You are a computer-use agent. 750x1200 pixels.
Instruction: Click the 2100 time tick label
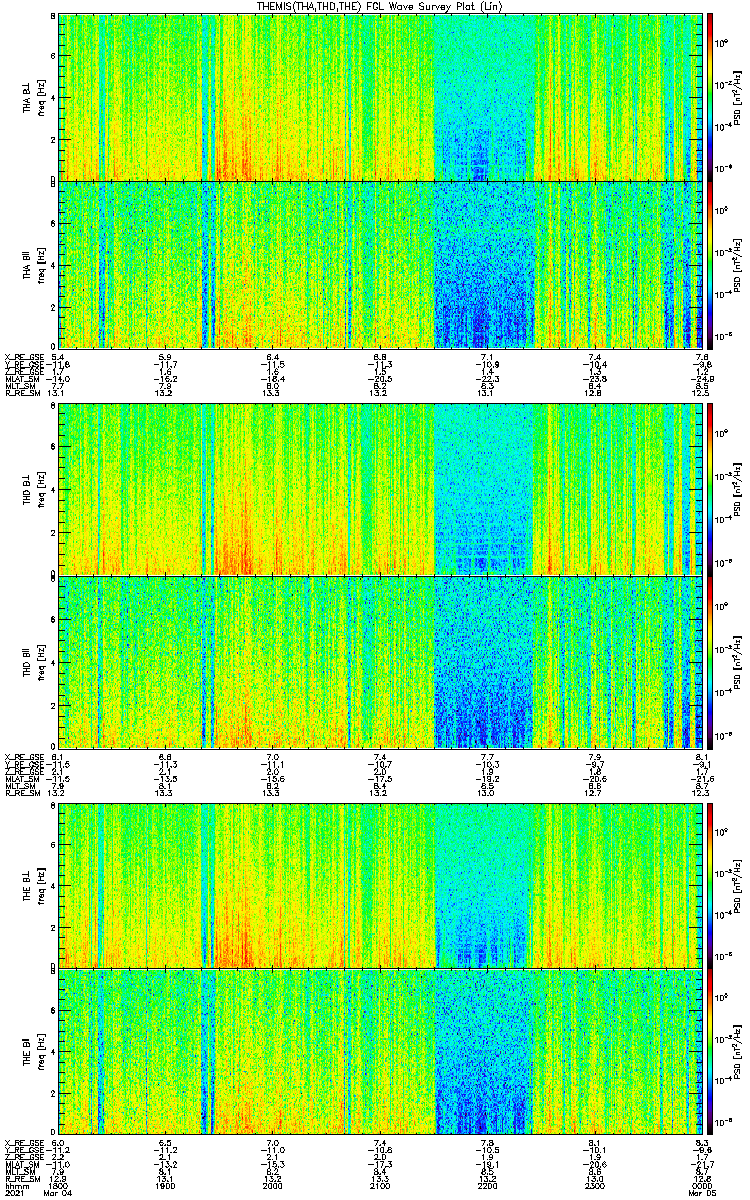380,1187
